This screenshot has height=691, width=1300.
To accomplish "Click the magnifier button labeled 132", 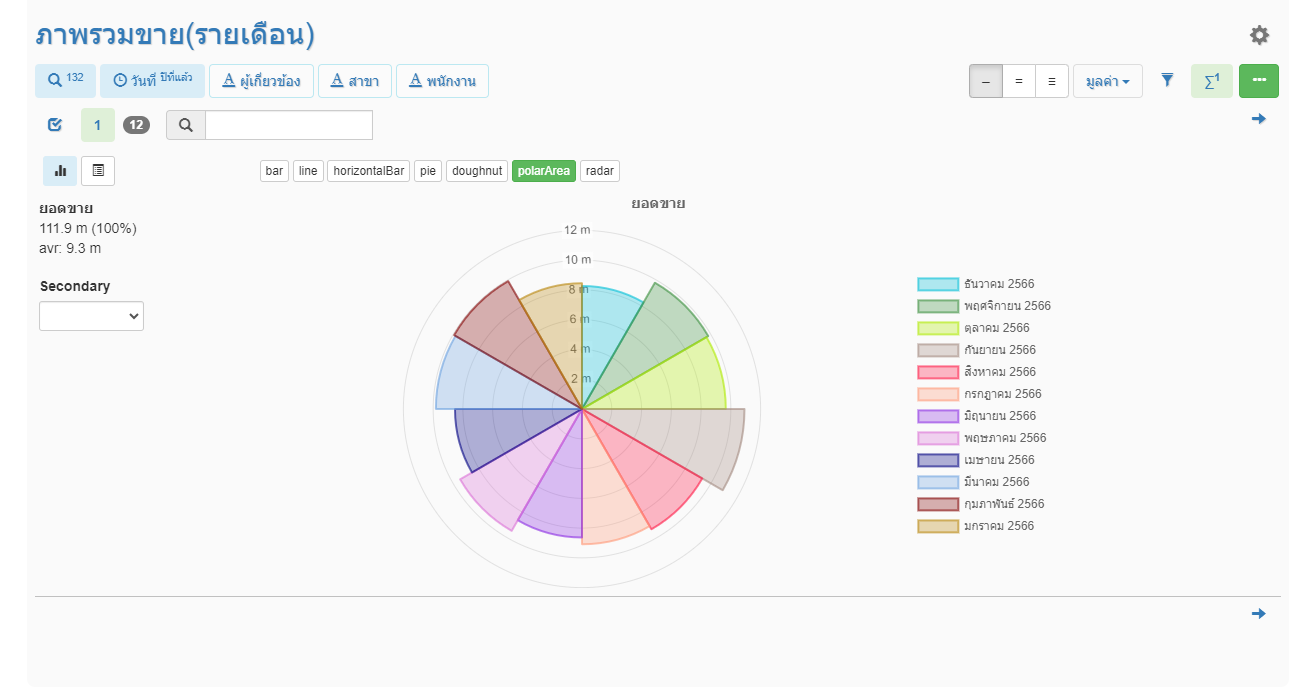I will [x=65, y=81].
